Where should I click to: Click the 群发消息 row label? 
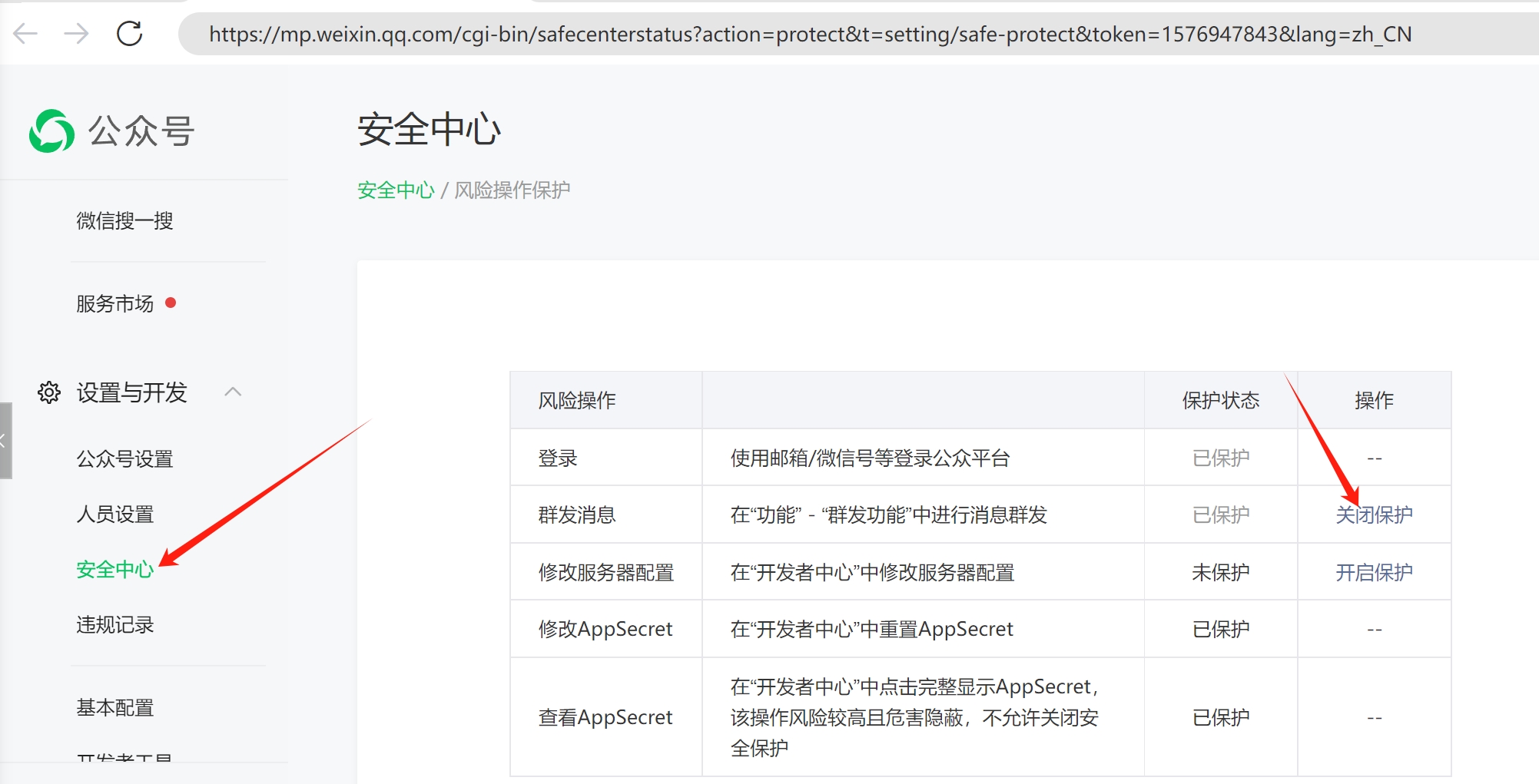[576, 514]
